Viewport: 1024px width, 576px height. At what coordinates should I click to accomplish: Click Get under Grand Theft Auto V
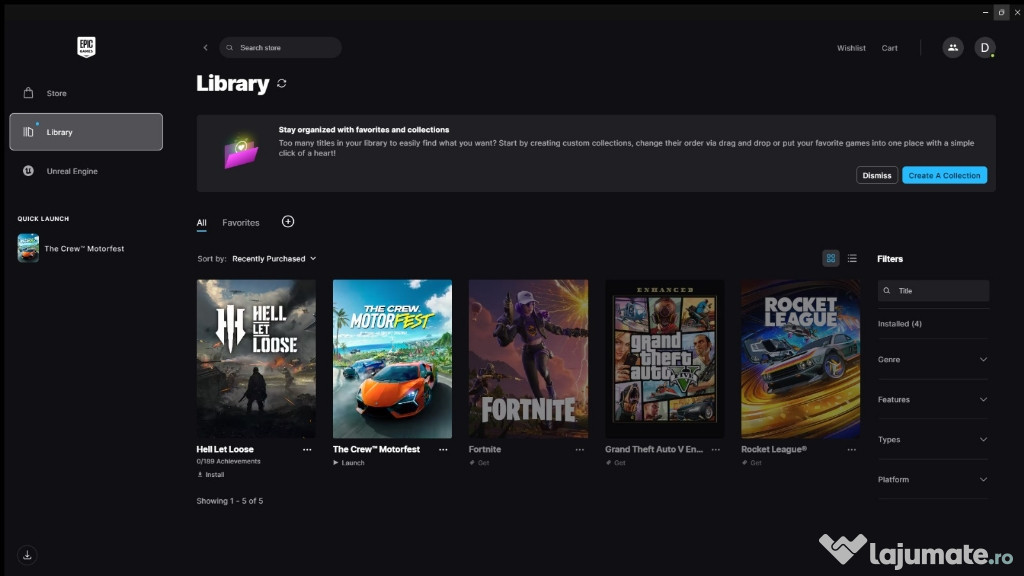point(615,463)
